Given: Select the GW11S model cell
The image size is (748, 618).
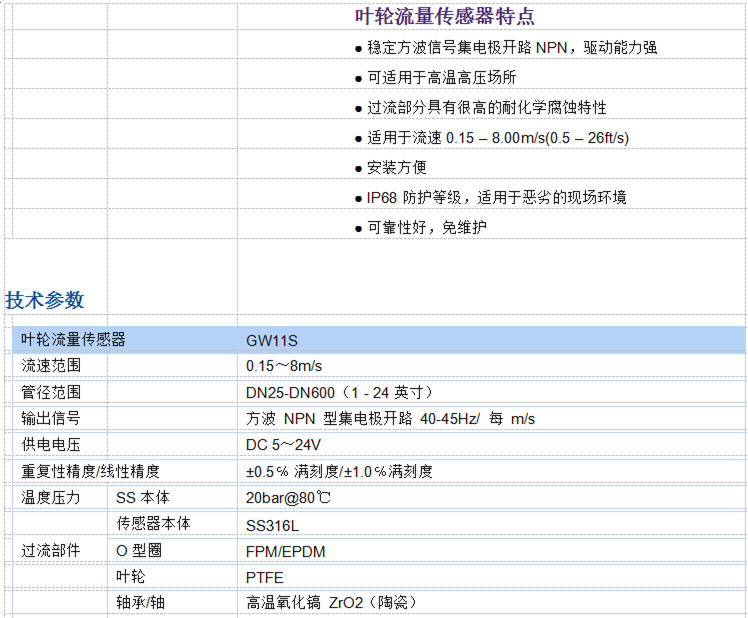Looking at the screenshot, I should (271, 340).
